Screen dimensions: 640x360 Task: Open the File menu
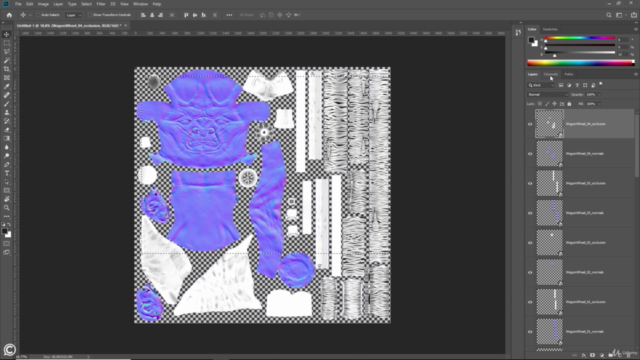tap(18, 4)
